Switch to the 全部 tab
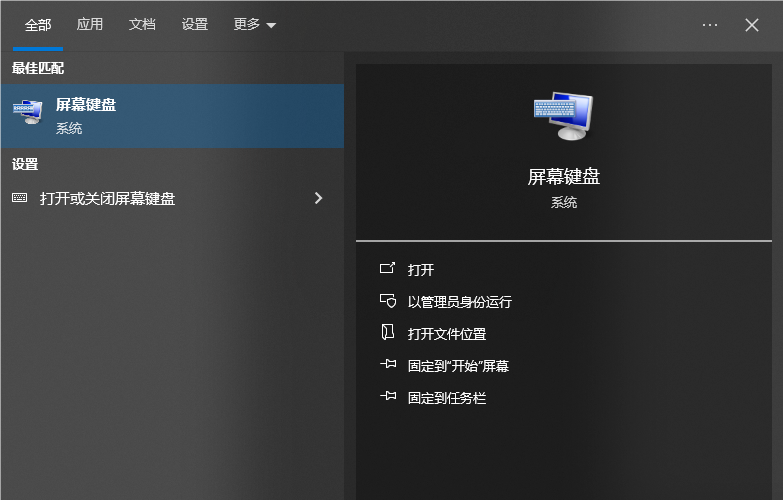 38,25
